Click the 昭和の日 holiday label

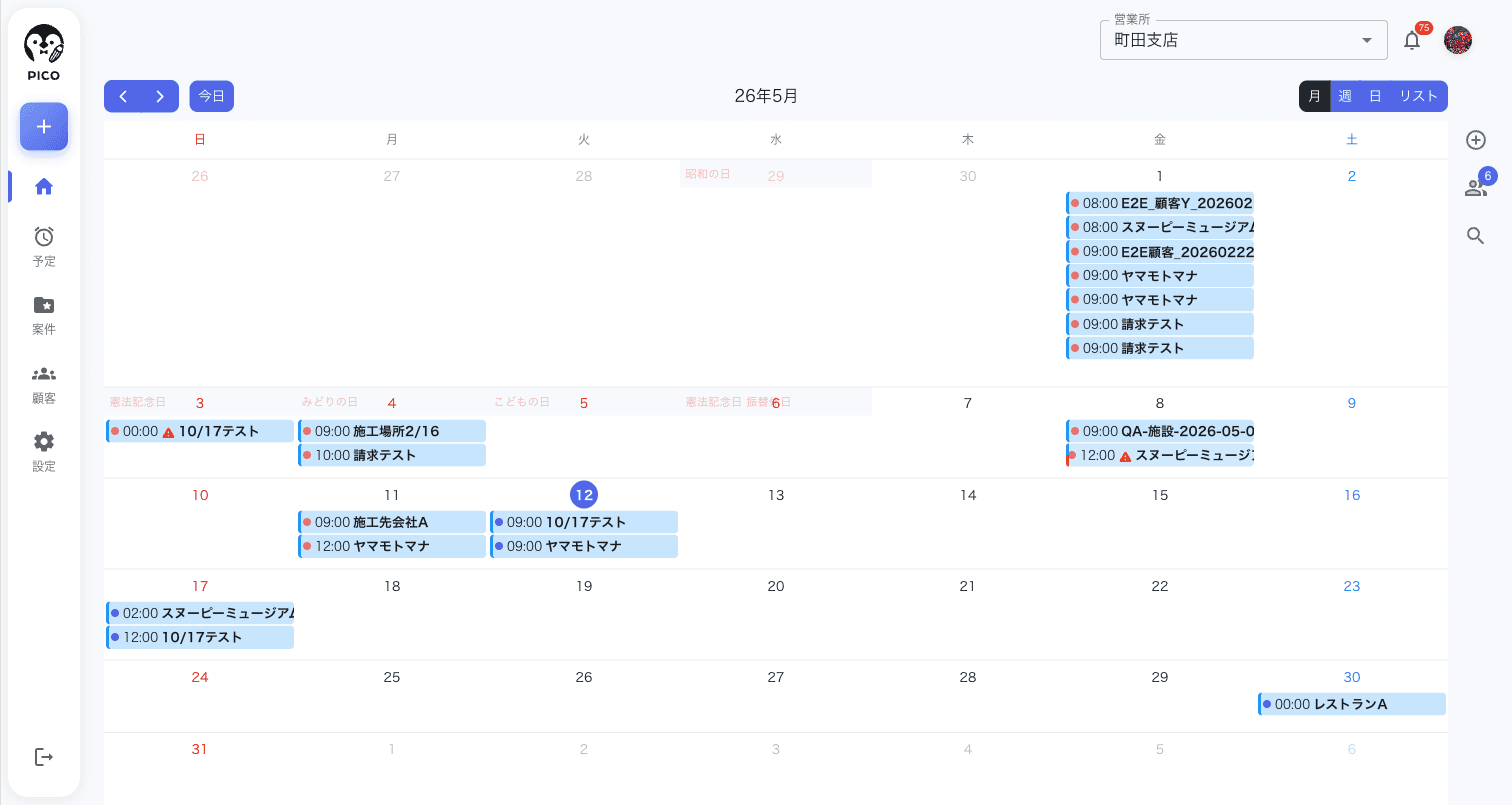pyautogui.click(x=708, y=174)
